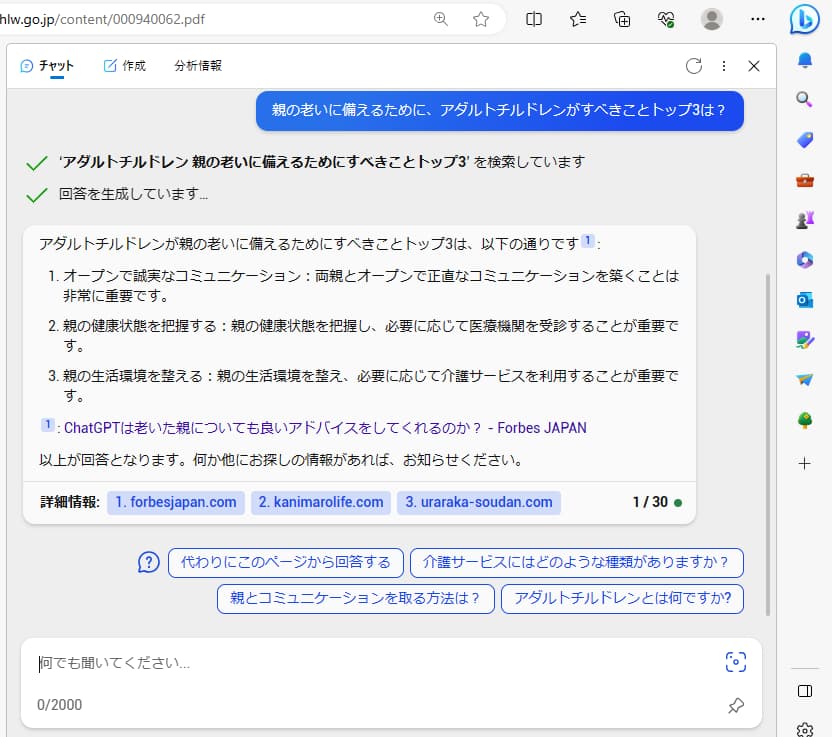Screen dimensions: 832x737
Task: Open the chat panel's more options menu
Action: coord(724,65)
